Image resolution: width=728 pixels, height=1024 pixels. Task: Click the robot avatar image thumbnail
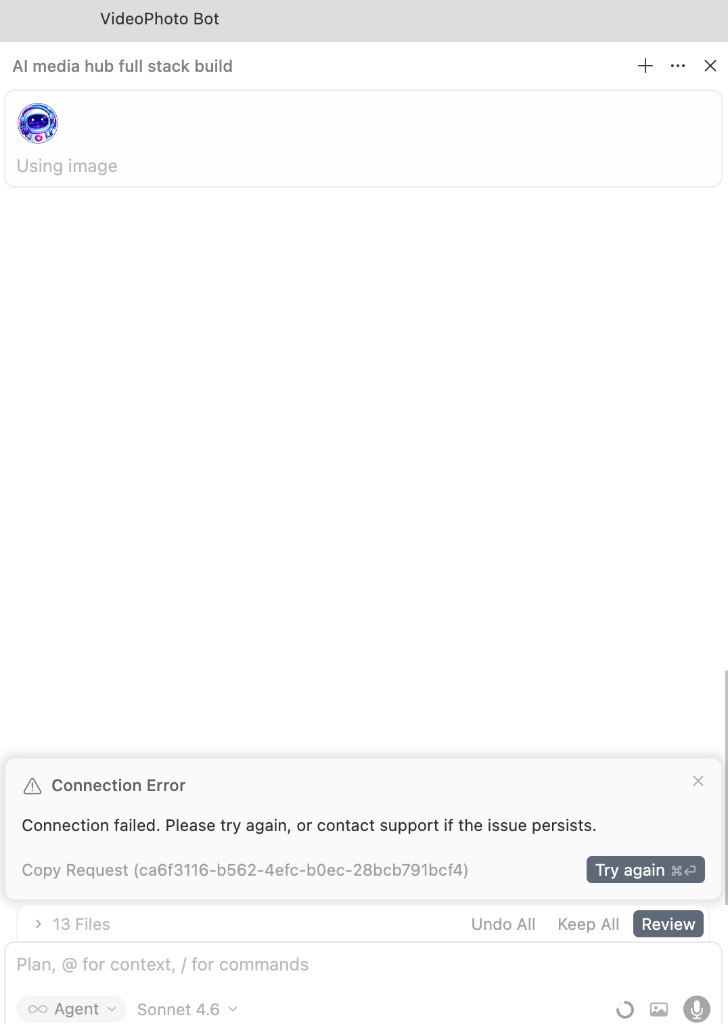coord(38,123)
